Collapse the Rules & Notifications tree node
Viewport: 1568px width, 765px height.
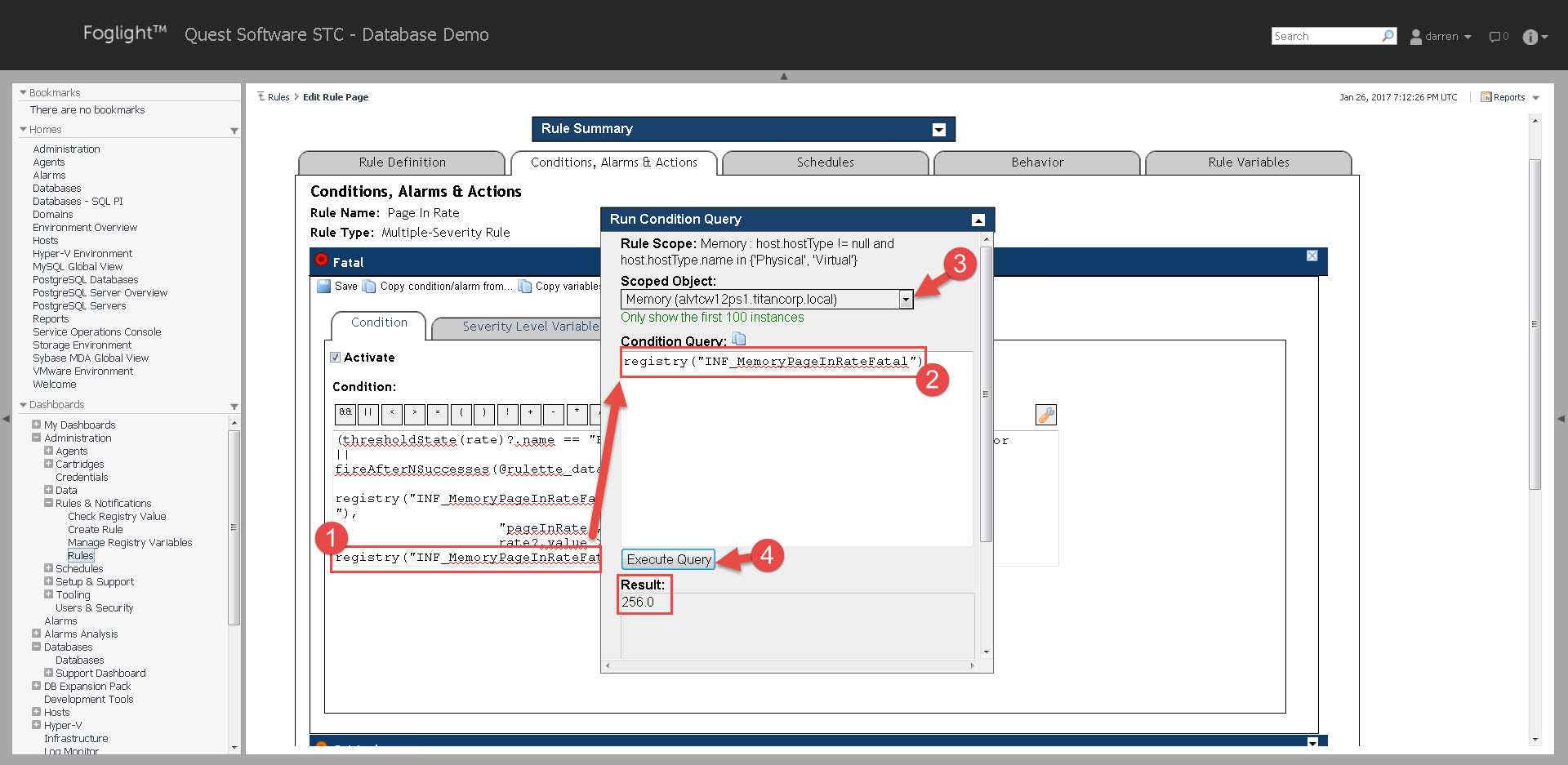point(49,503)
